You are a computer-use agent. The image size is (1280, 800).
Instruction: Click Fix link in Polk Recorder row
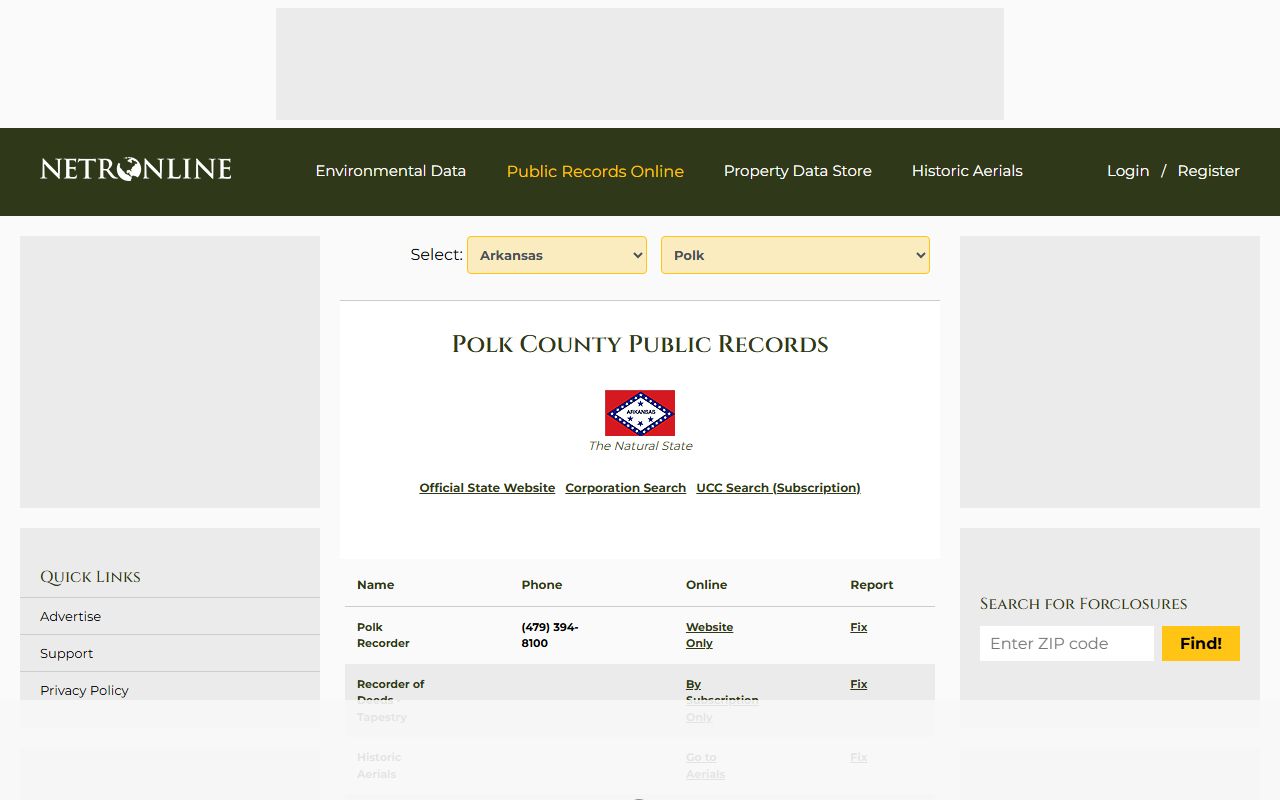pyautogui.click(x=859, y=627)
